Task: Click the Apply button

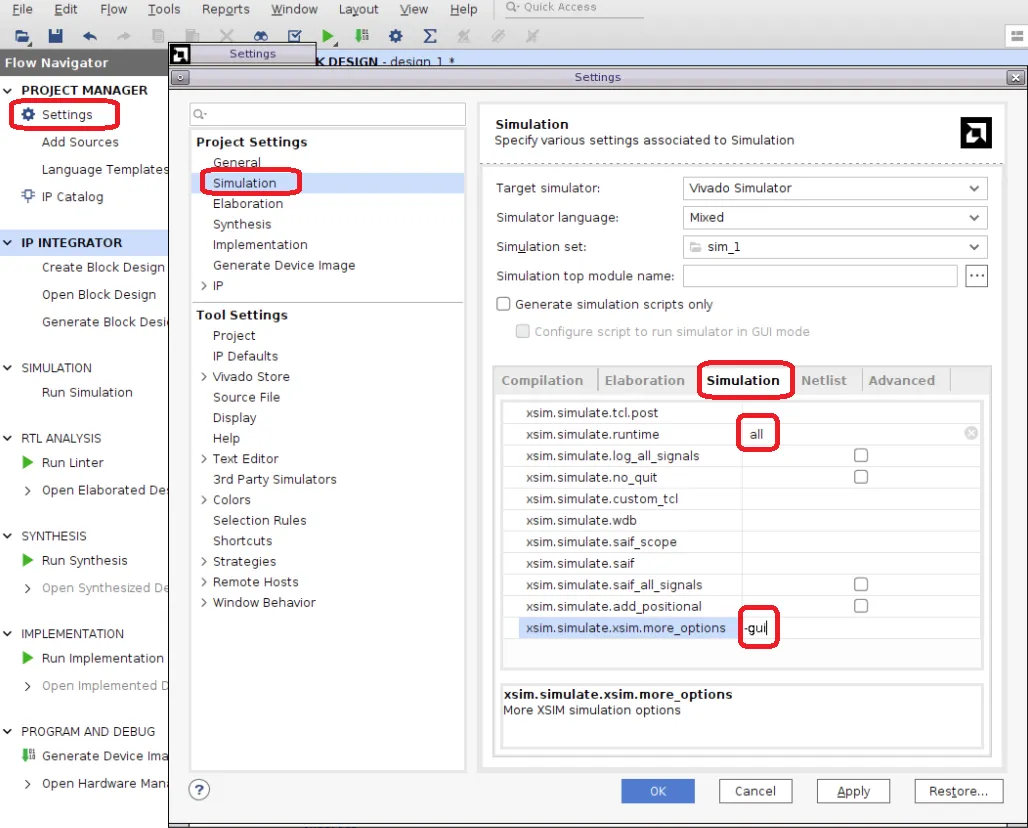Action: (853, 791)
